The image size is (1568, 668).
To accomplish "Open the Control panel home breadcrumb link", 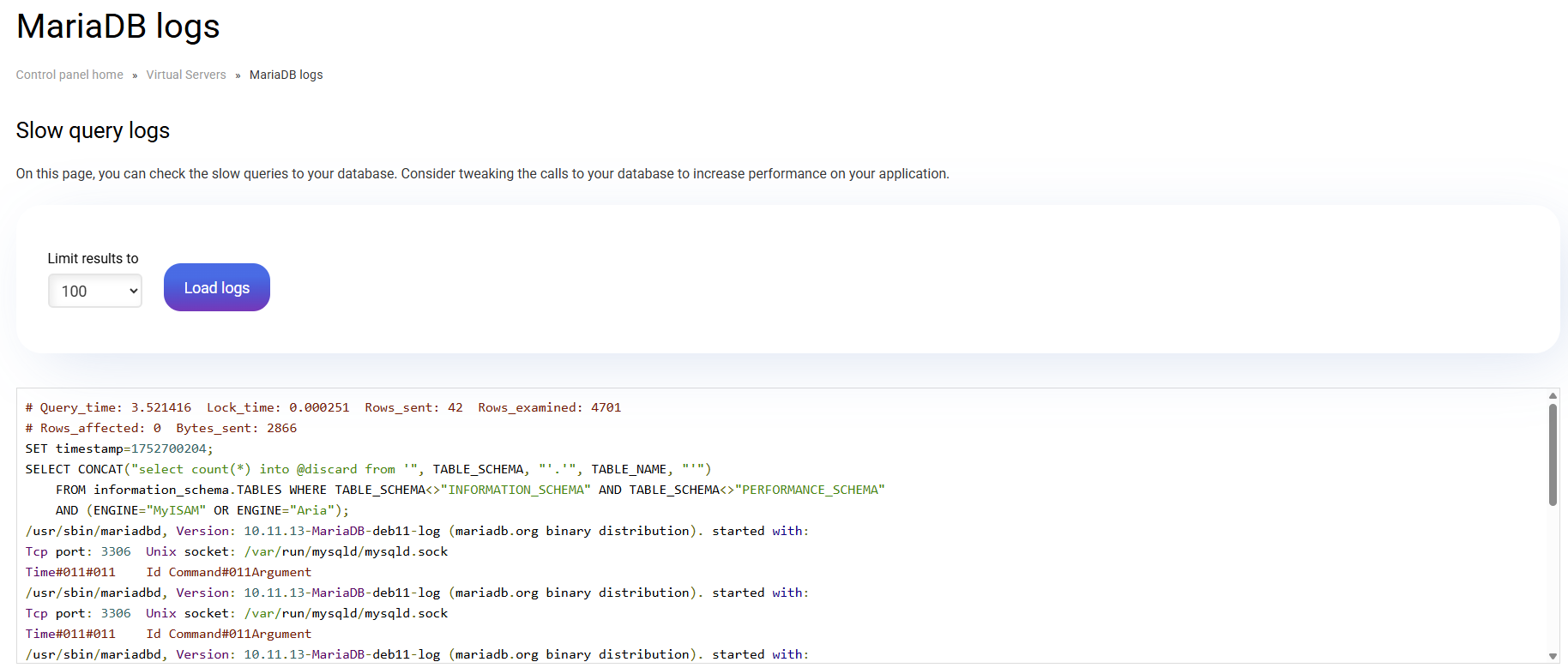I will tap(69, 75).
